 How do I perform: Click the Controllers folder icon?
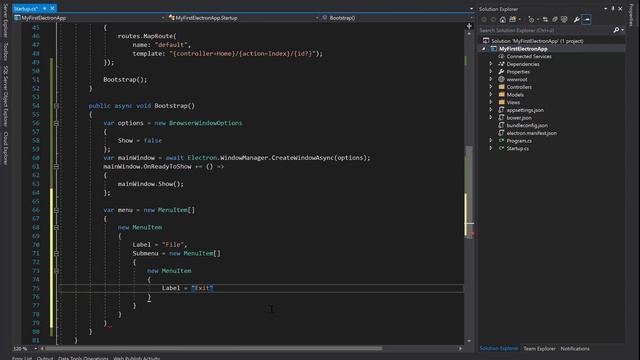click(x=501, y=87)
